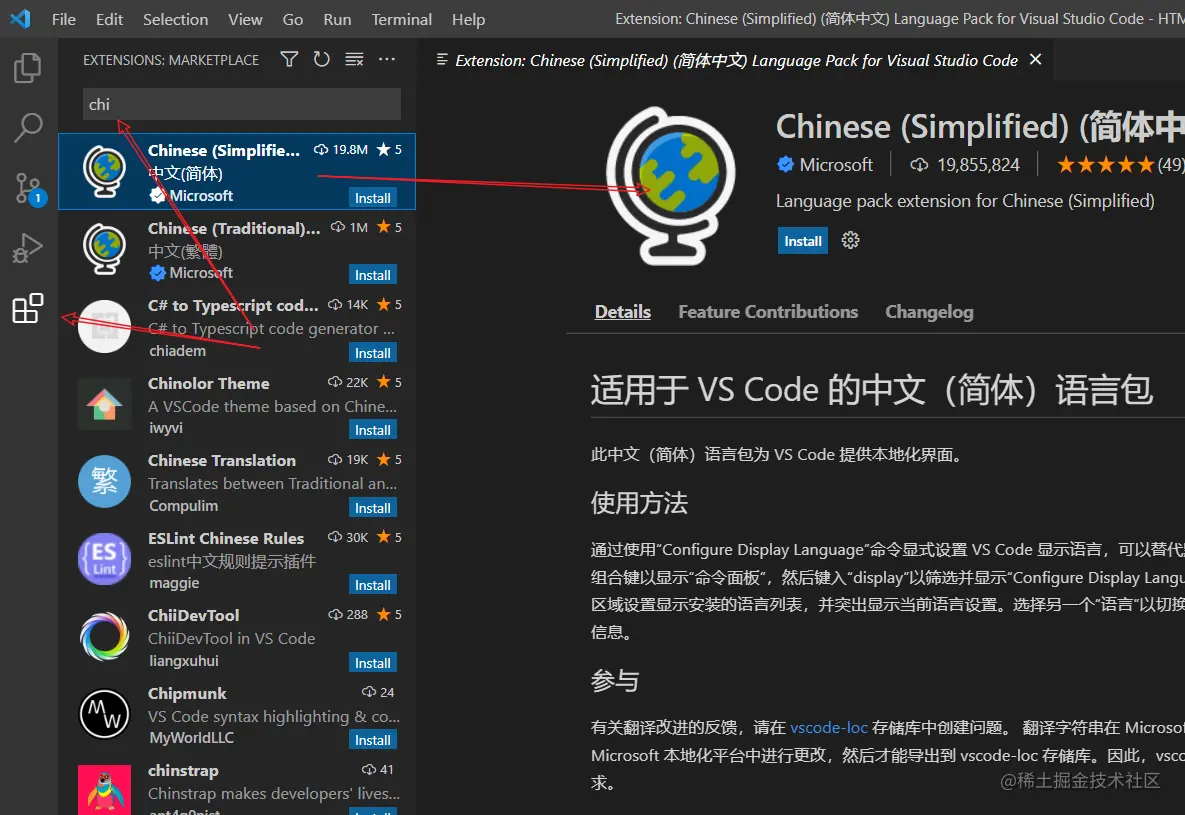Open the Go menu
Viewport: 1185px width, 815px height.
click(x=292, y=19)
